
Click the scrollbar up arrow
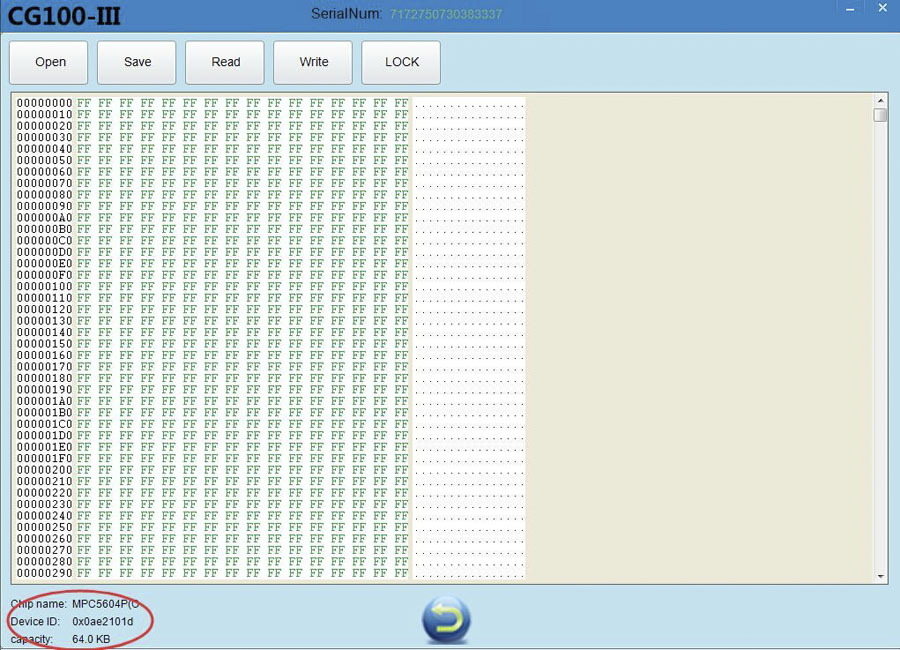[x=880, y=100]
